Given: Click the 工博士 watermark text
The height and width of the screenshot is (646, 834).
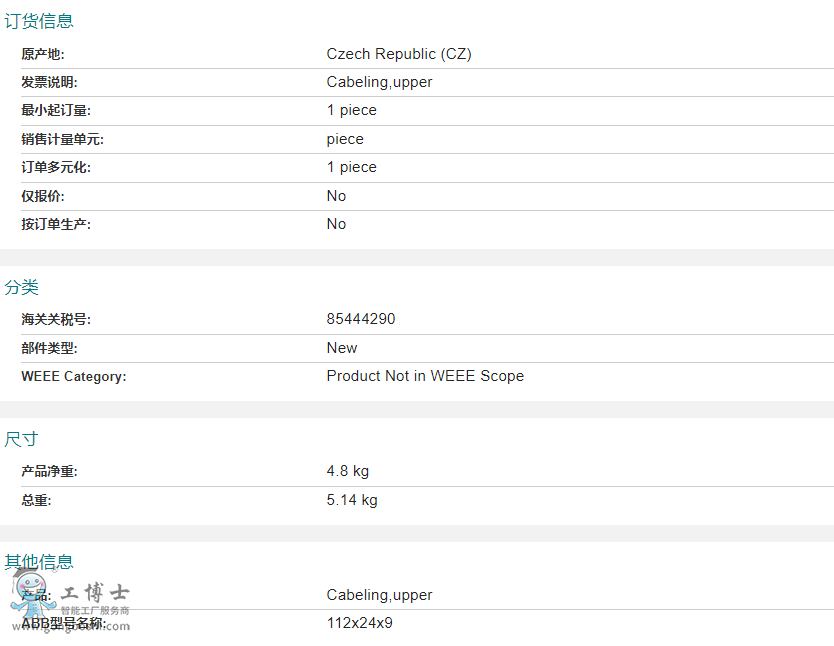Looking at the screenshot, I should pos(96,592).
